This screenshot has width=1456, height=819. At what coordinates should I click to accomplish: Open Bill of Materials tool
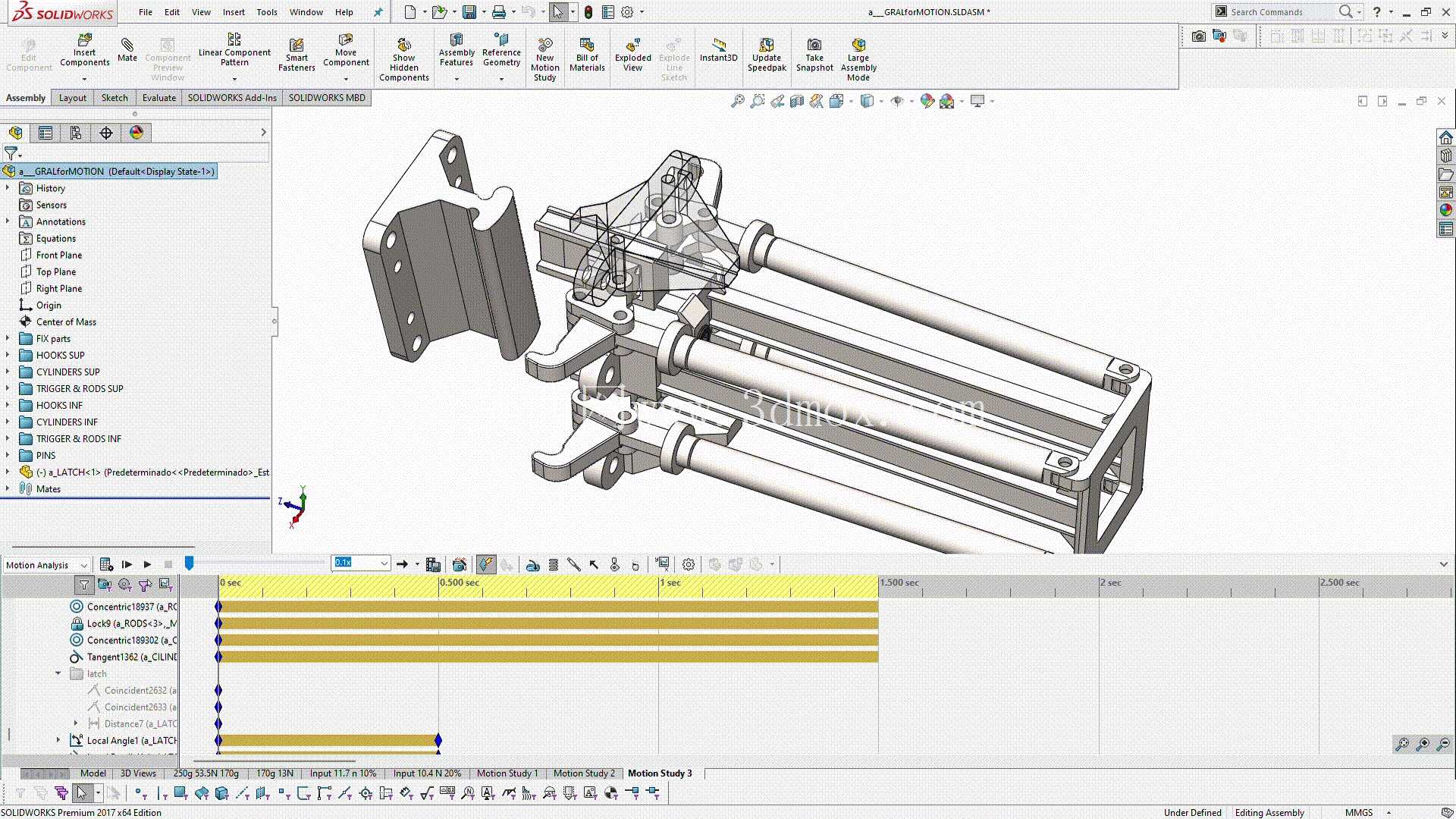(587, 55)
